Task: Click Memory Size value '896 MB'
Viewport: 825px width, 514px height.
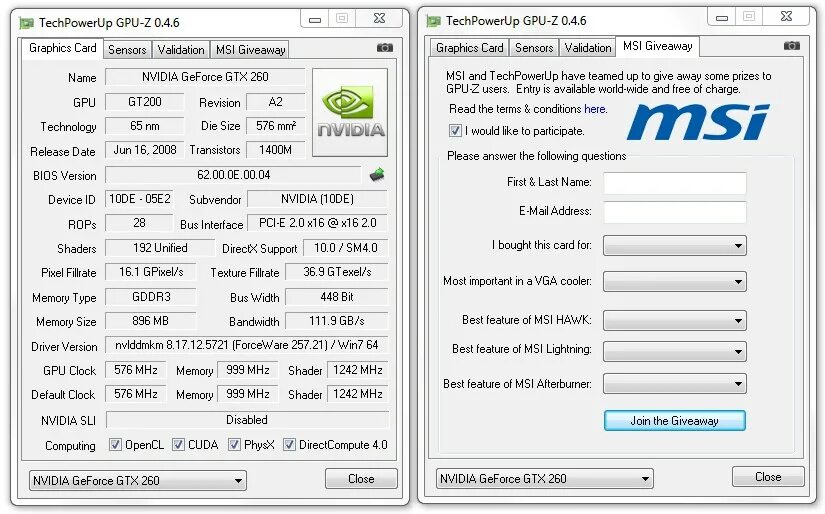Action: [151, 321]
